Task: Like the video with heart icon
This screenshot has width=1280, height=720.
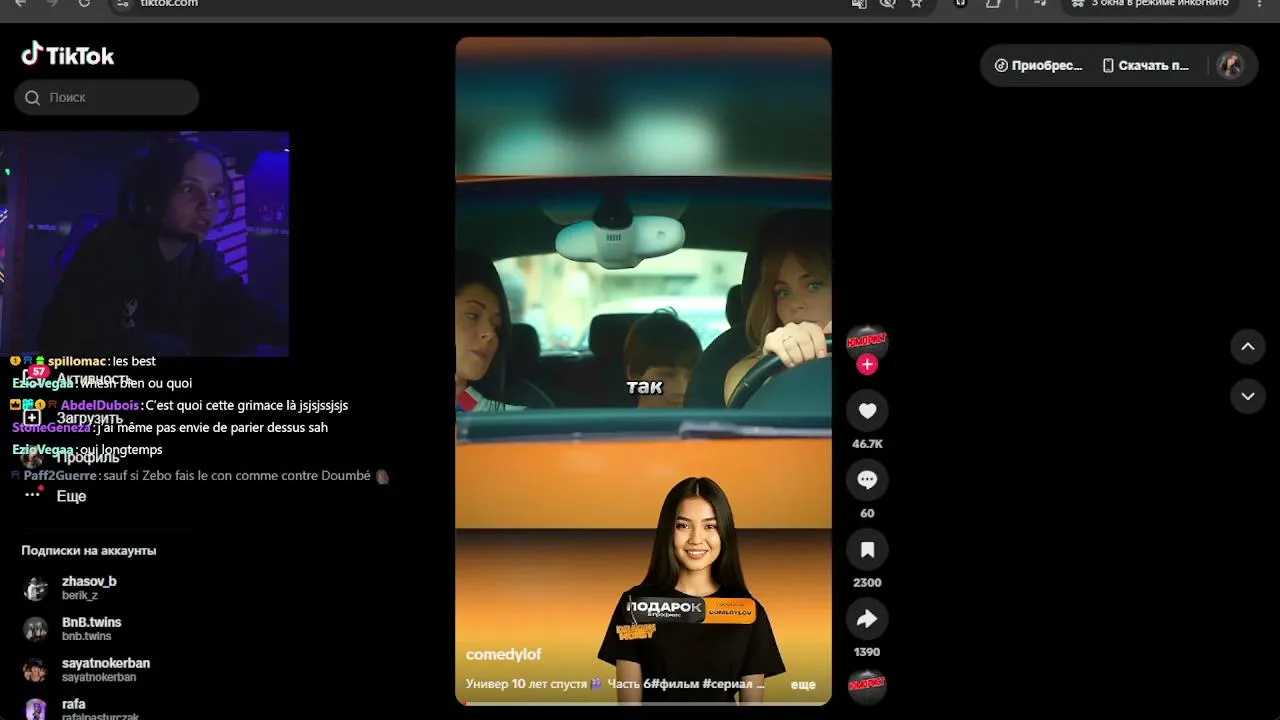Action: pyautogui.click(x=867, y=411)
